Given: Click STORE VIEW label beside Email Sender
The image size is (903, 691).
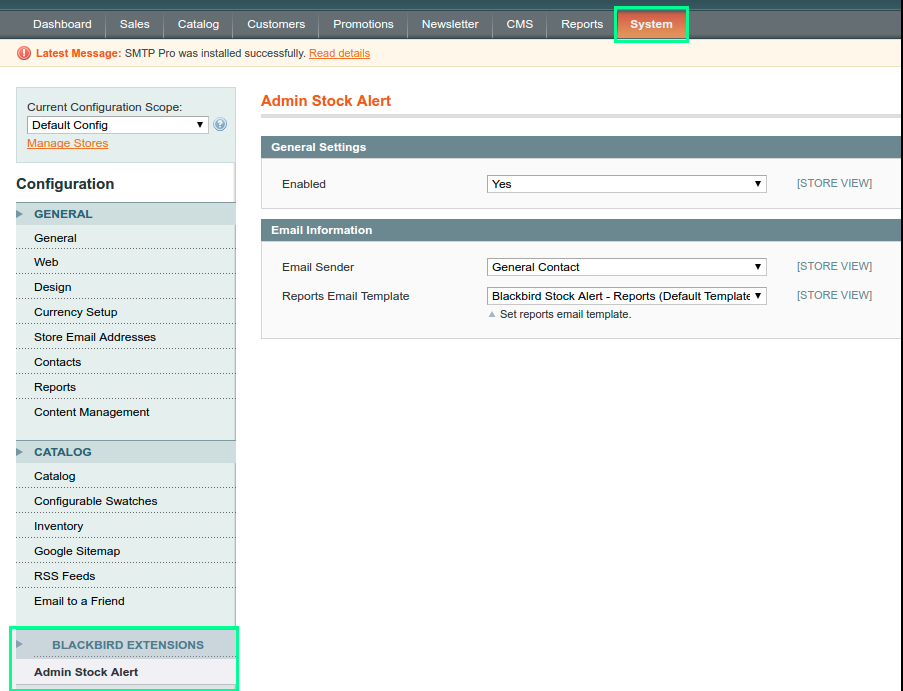Looking at the screenshot, I should coord(834,266).
